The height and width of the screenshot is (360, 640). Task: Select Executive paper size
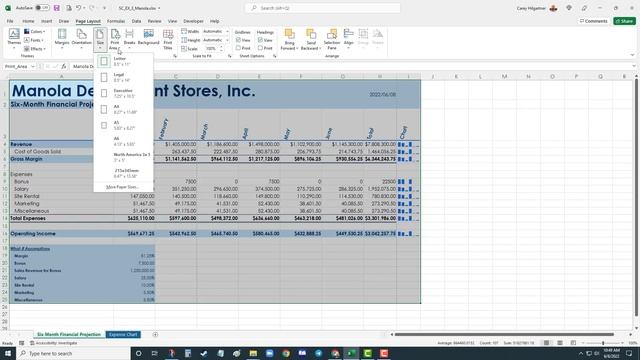[123, 93]
